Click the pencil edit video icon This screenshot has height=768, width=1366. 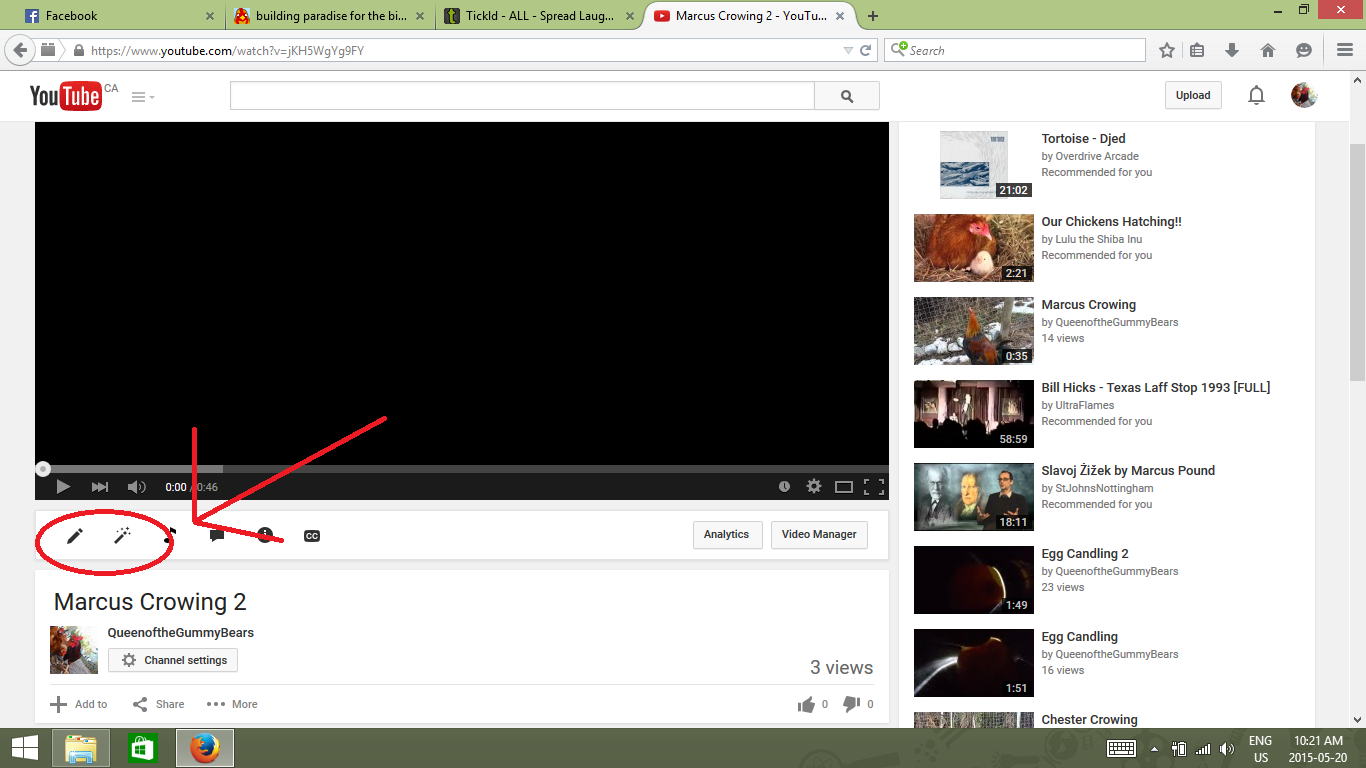tap(75, 536)
